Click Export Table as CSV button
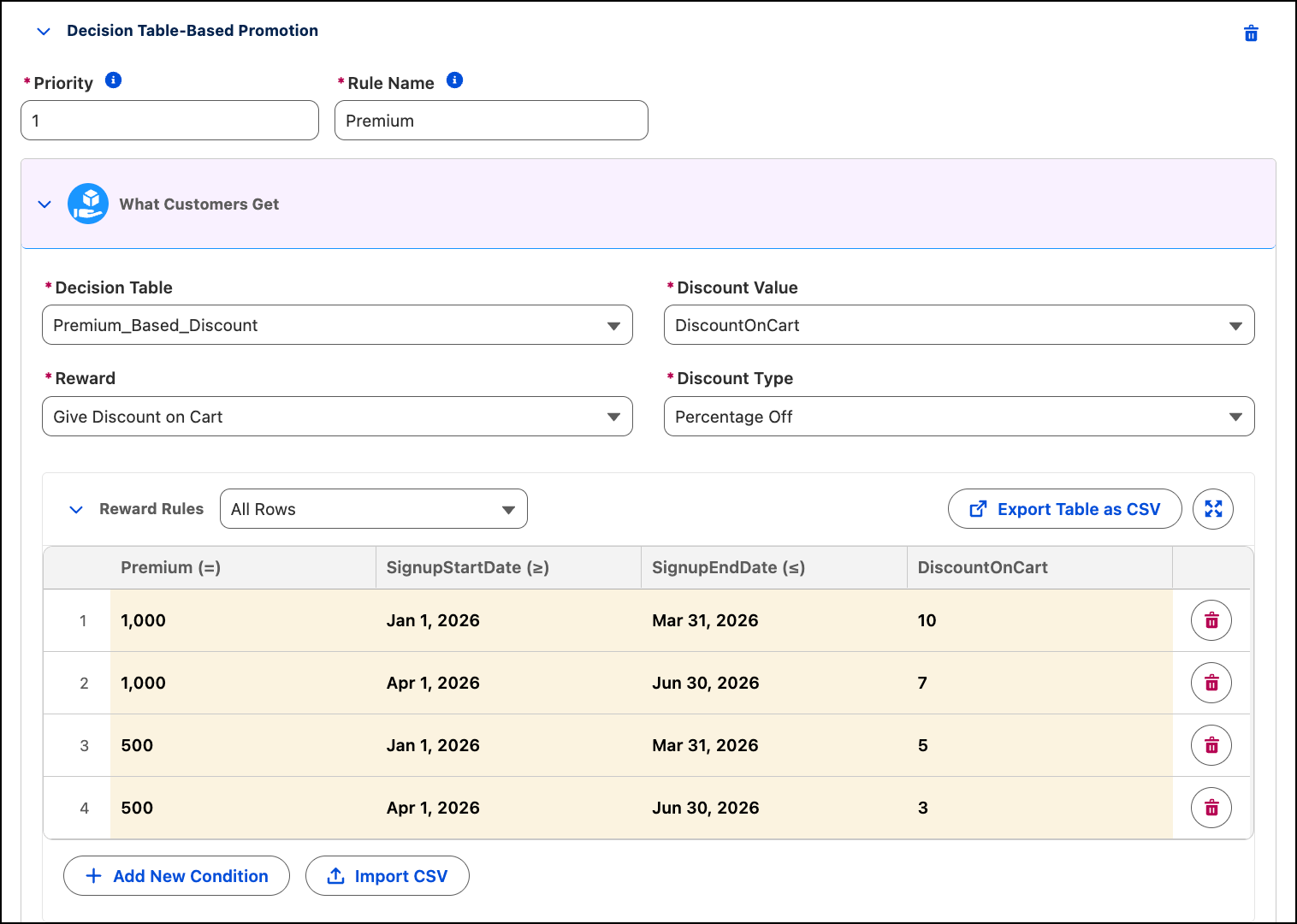The image size is (1297, 924). (x=1065, y=509)
